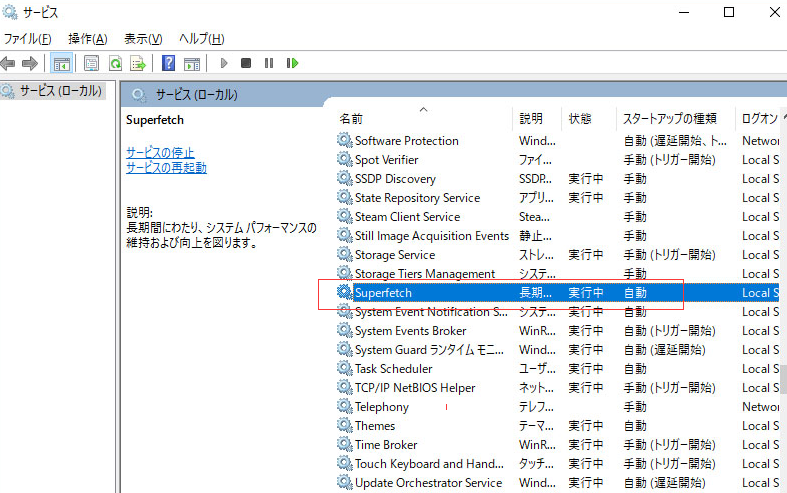This screenshot has height=493, width=787.
Task: Restart the service with the green restart icon
Action: (292, 63)
